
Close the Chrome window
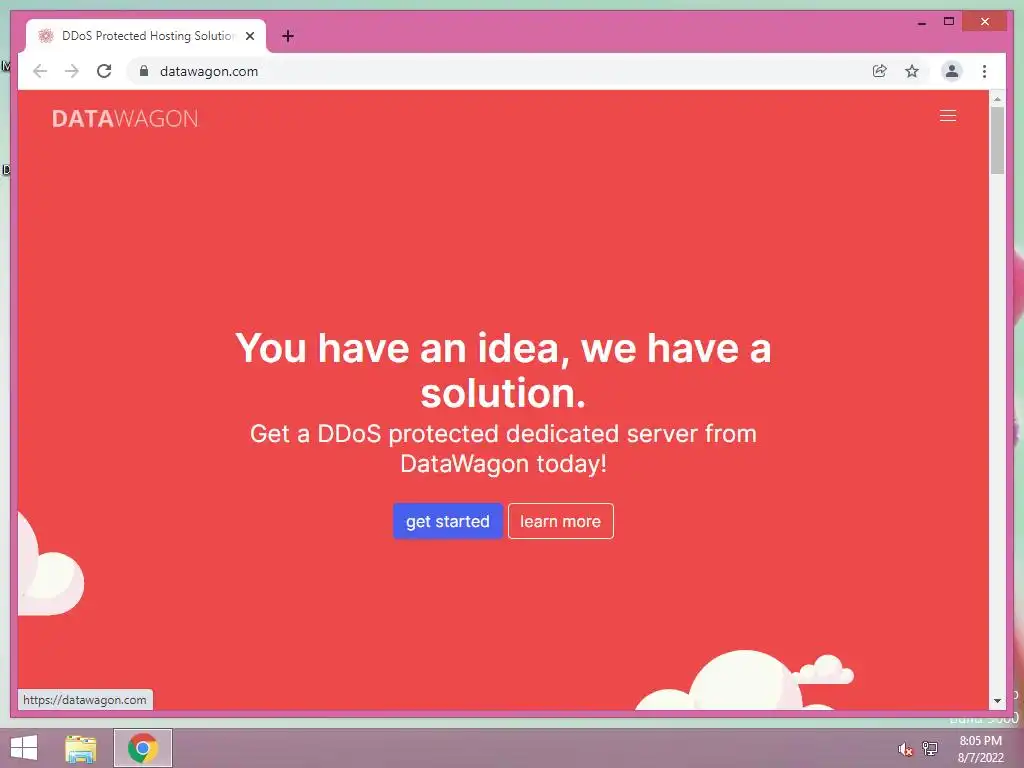pyautogui.click(x=985, y=22)
